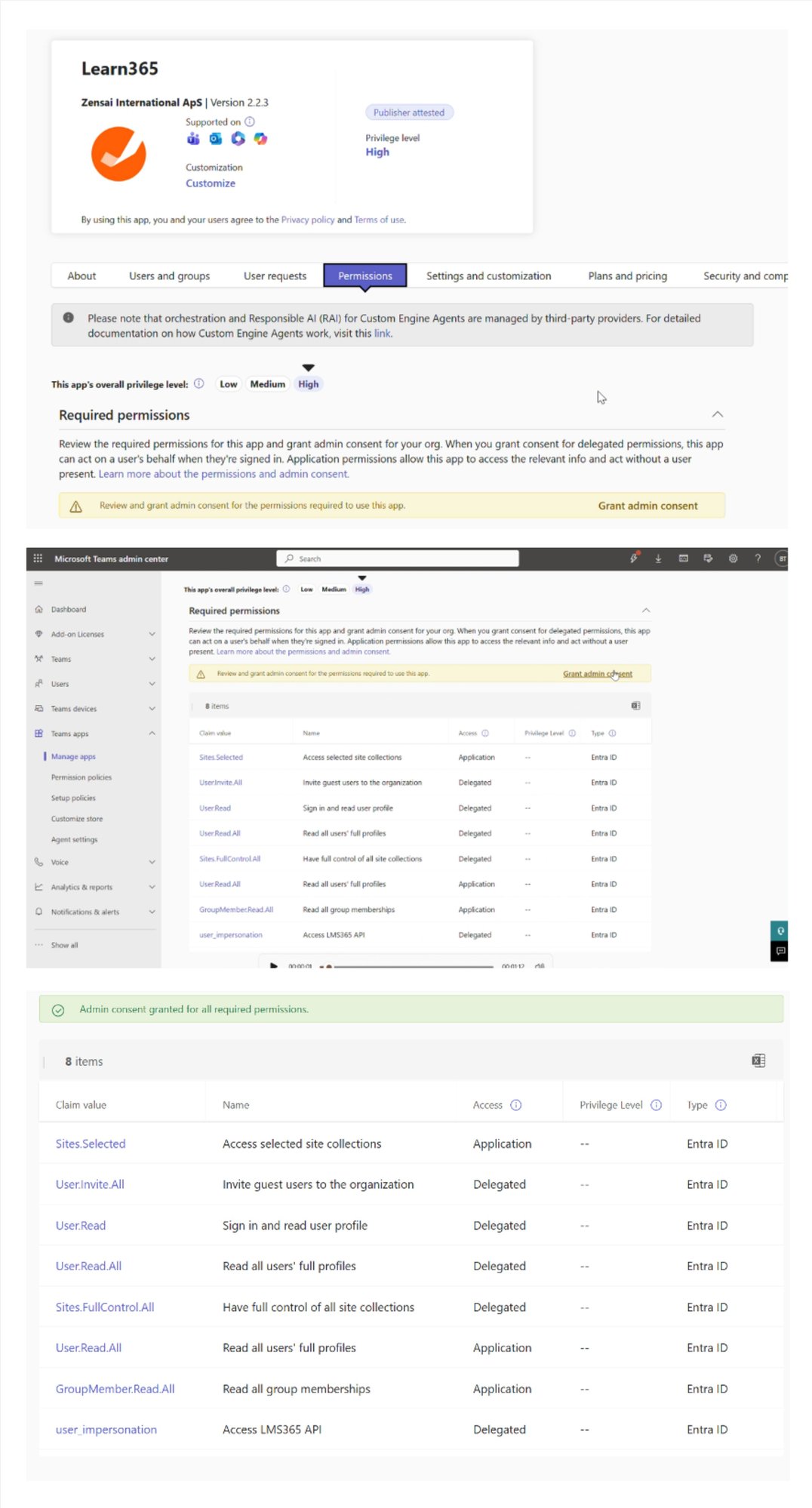
Task: Collapse the Teams apps navigation group
Action: pyautogui.click(x=152, y=734)
